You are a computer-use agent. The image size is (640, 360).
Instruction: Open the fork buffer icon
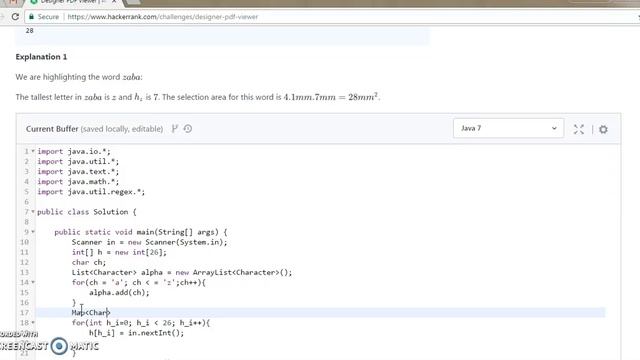175,129
